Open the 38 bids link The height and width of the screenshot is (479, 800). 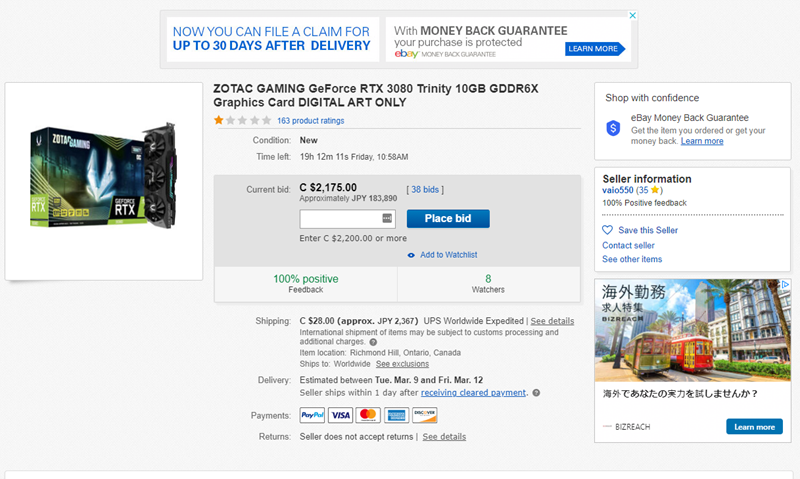425,190
